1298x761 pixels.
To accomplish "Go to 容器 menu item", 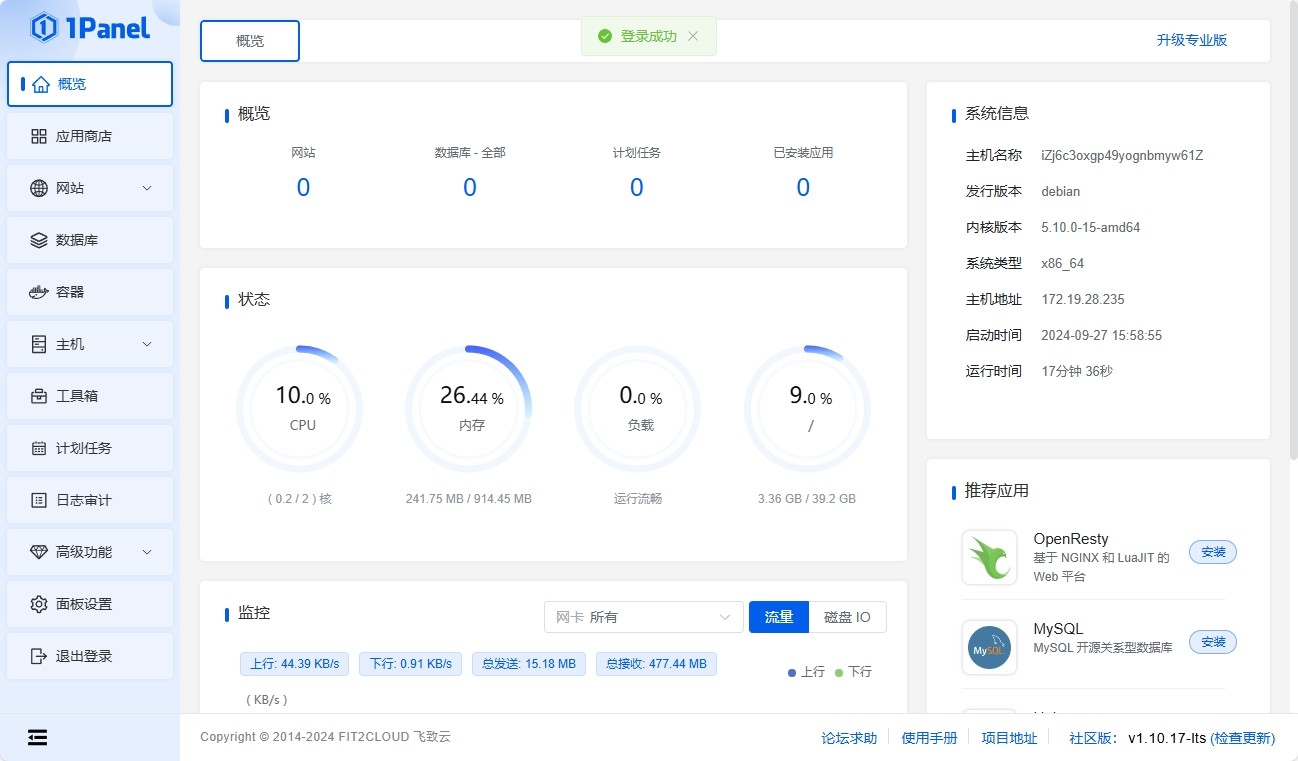I will (x=90, y=292).
